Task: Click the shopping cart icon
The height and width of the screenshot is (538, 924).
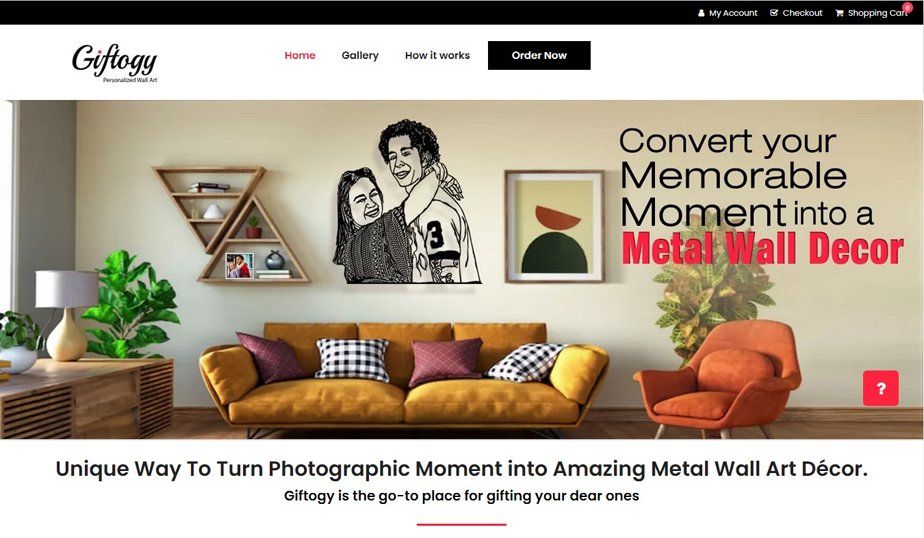Action: tap(839, 13)
